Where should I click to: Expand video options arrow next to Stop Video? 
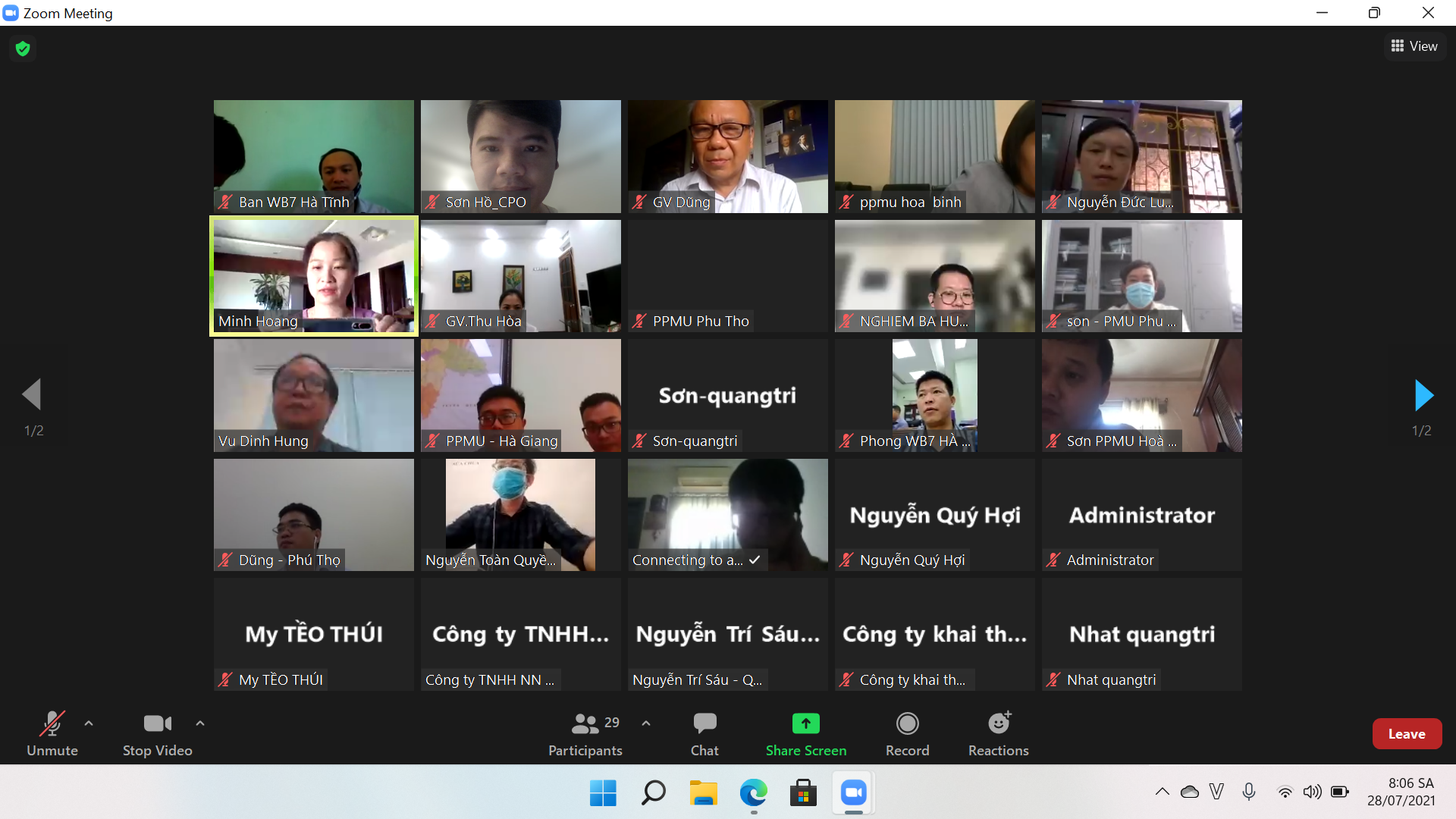point(200,723)
